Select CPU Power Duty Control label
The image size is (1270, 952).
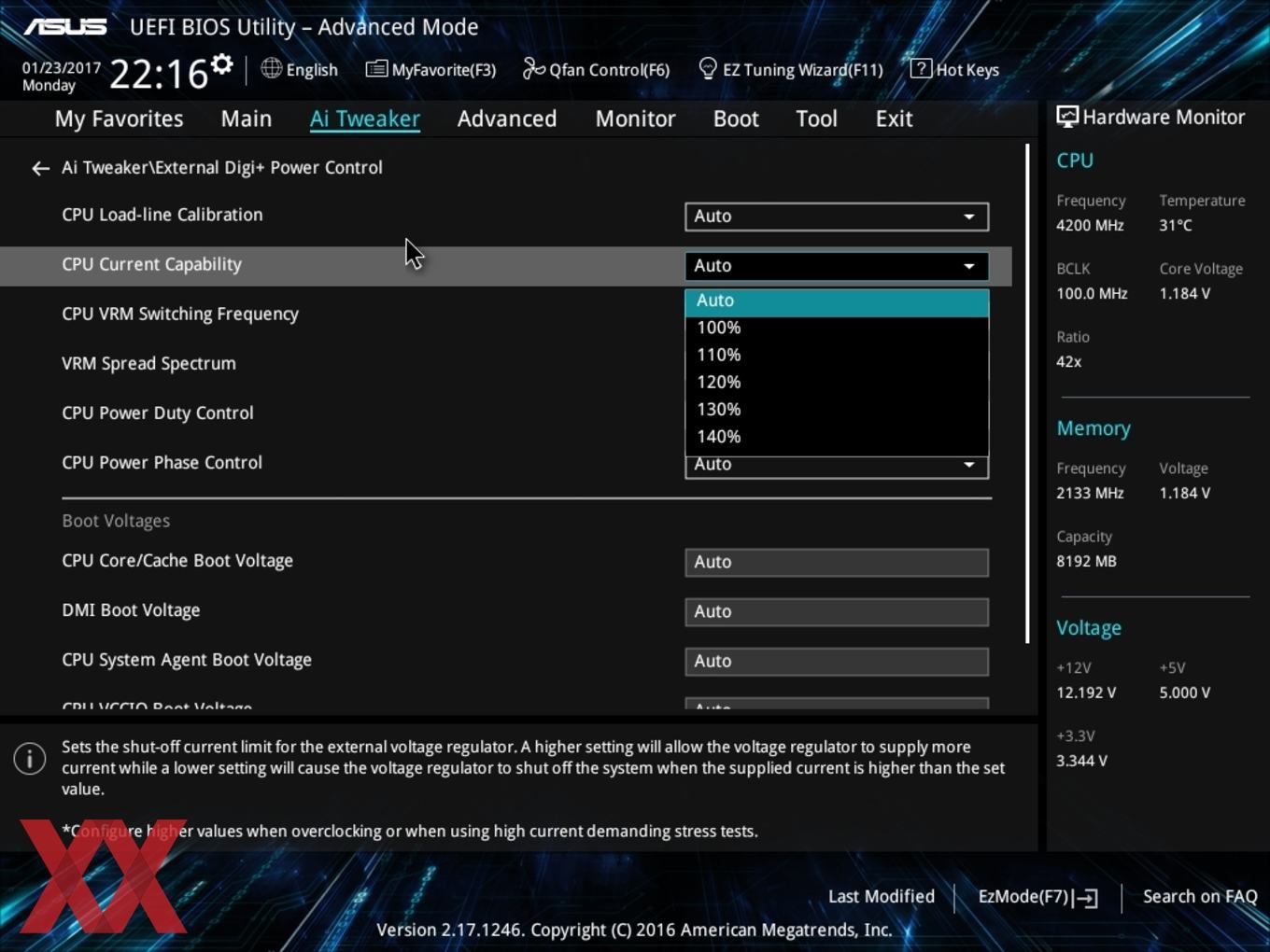click(x=158, y=413)
